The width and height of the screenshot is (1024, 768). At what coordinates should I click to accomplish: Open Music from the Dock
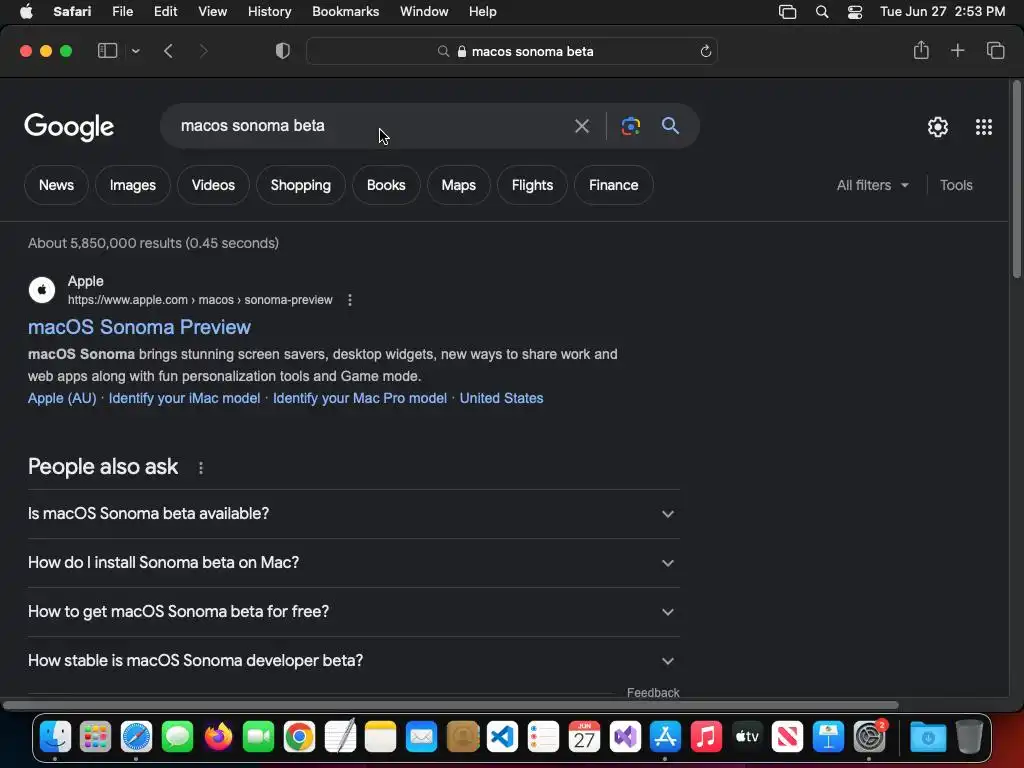pyautogui.click(x=706, y=737)
